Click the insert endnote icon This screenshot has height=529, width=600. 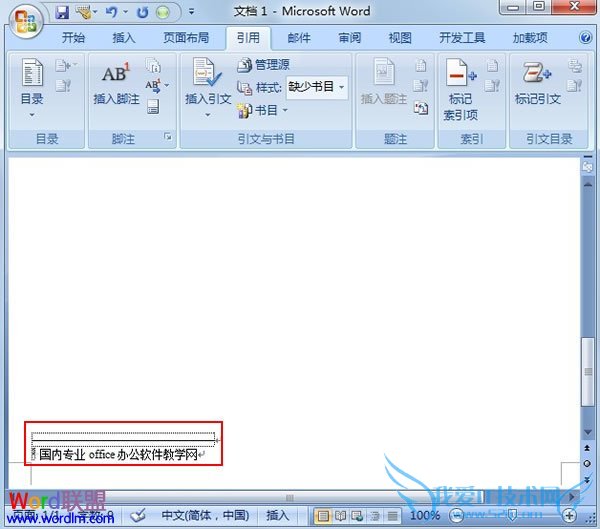point(153,65)
